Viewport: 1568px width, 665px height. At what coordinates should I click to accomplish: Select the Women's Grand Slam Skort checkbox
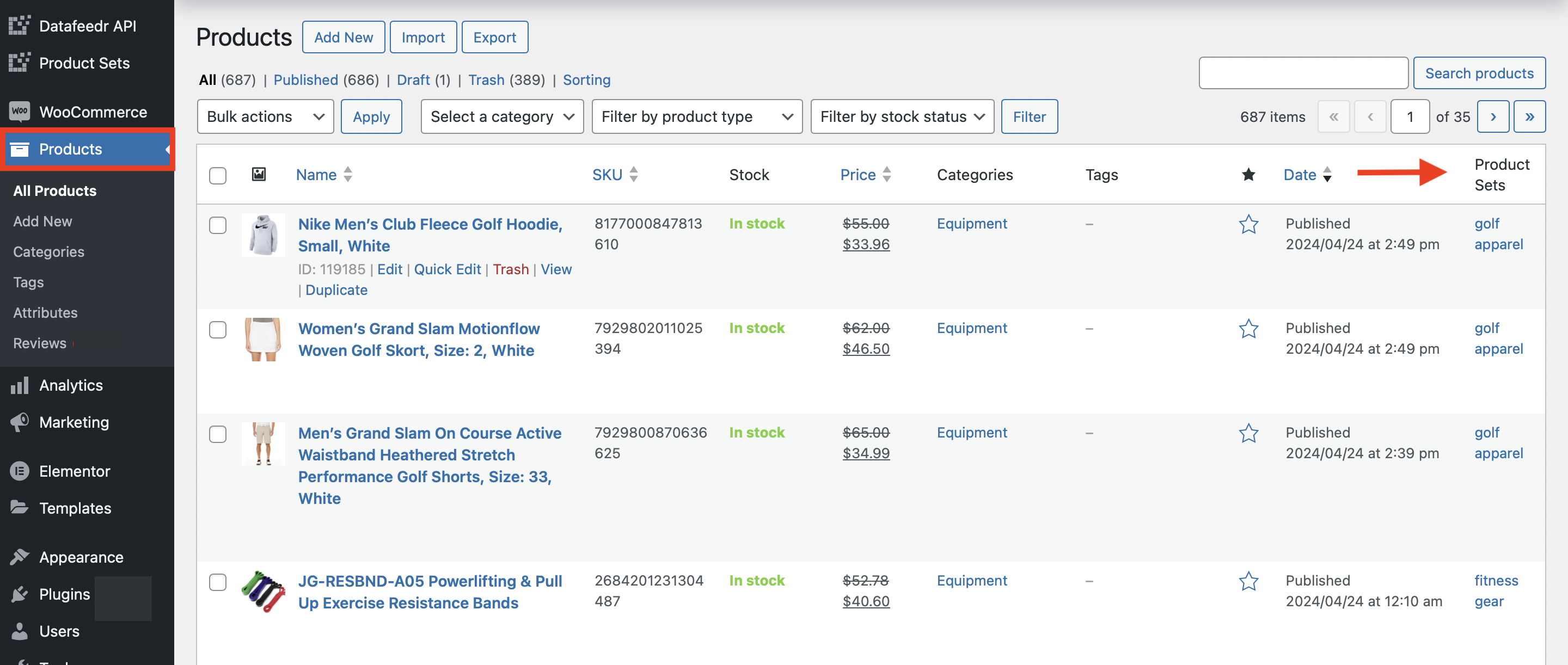click(x=217, y=330)
